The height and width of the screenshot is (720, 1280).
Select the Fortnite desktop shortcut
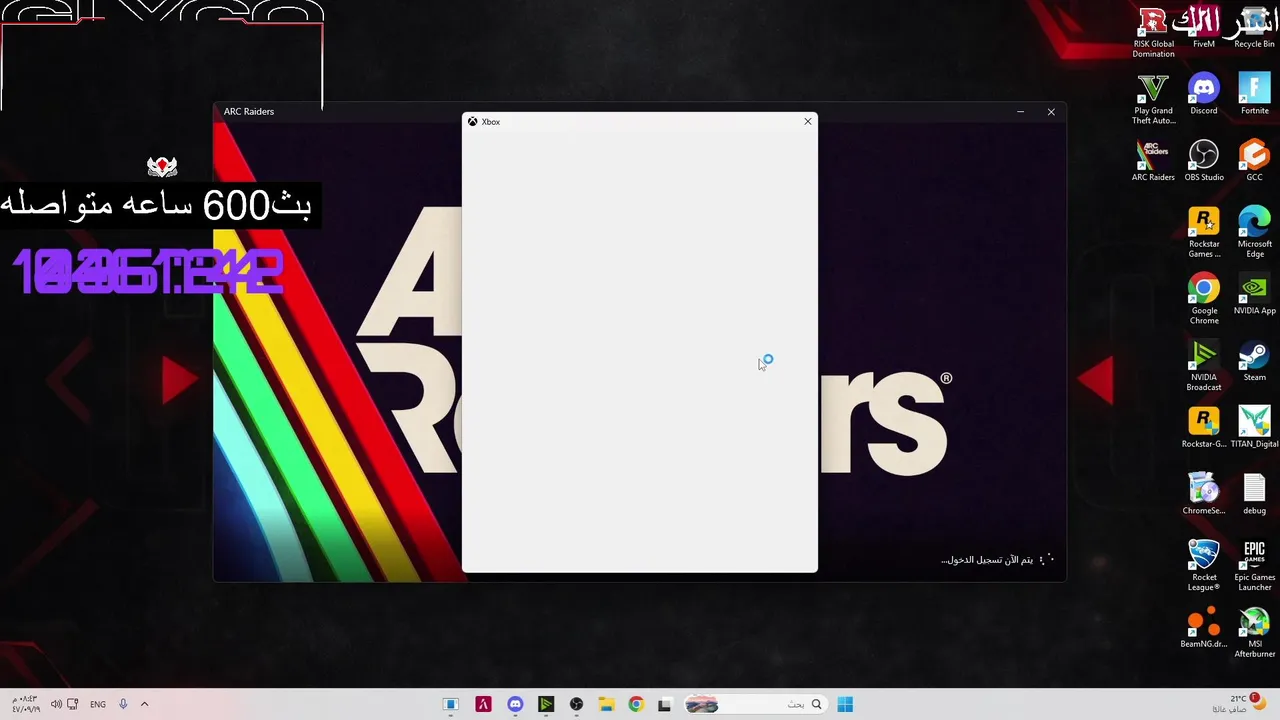tap(1254, 94)
